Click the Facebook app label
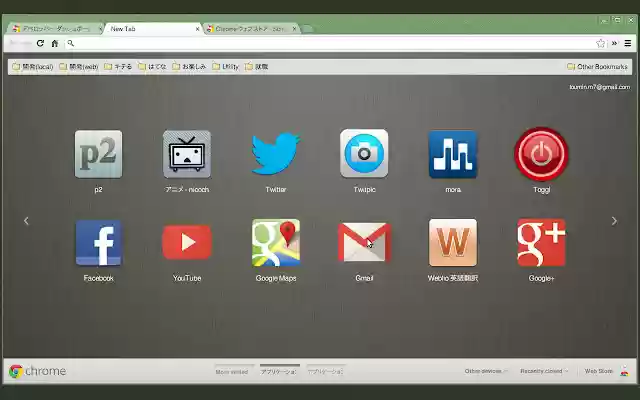Screen dimensions: 640x400 (98, 278)
